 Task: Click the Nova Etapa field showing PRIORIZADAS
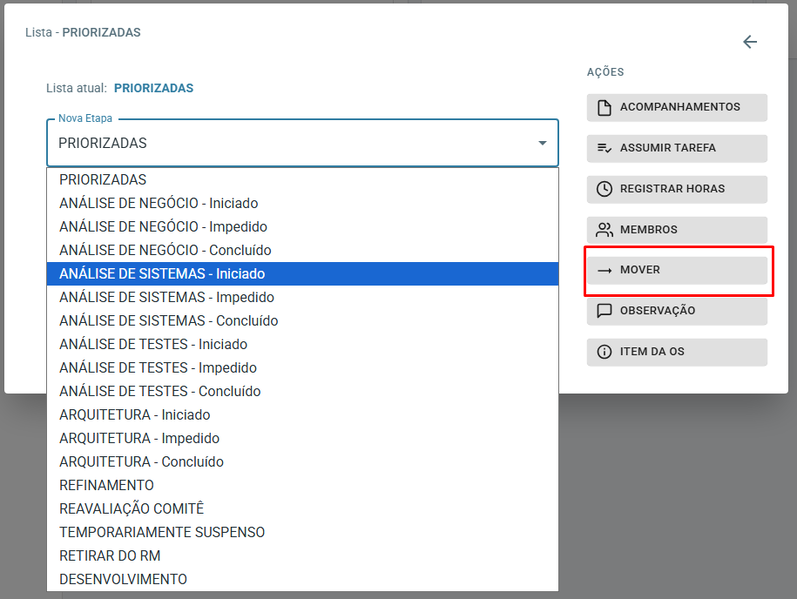(x=302, y=143)
